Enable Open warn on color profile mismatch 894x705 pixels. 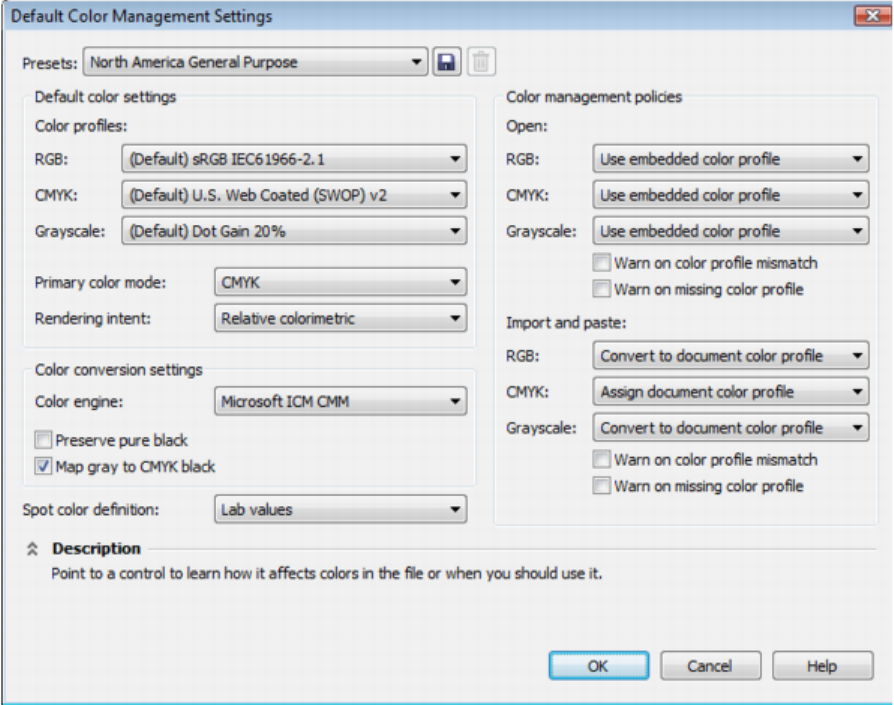tap(601, 263)
